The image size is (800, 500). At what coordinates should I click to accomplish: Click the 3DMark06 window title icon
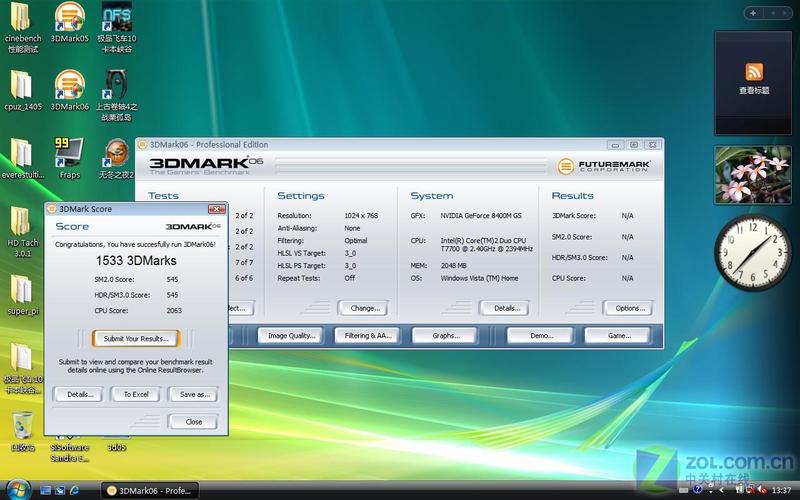(143, 144)
